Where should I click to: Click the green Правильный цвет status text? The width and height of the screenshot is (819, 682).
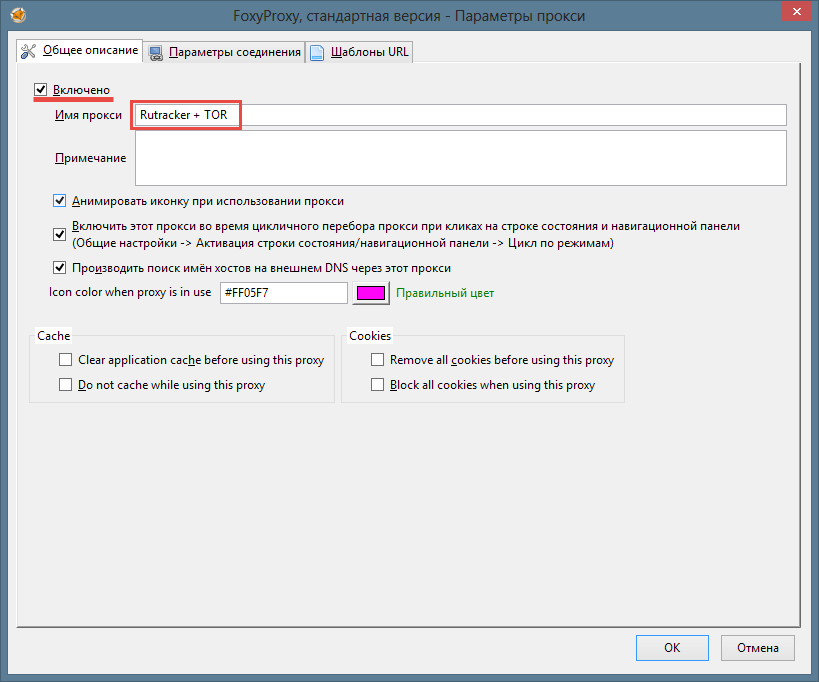pyautogui.click(x=445, y=293)
